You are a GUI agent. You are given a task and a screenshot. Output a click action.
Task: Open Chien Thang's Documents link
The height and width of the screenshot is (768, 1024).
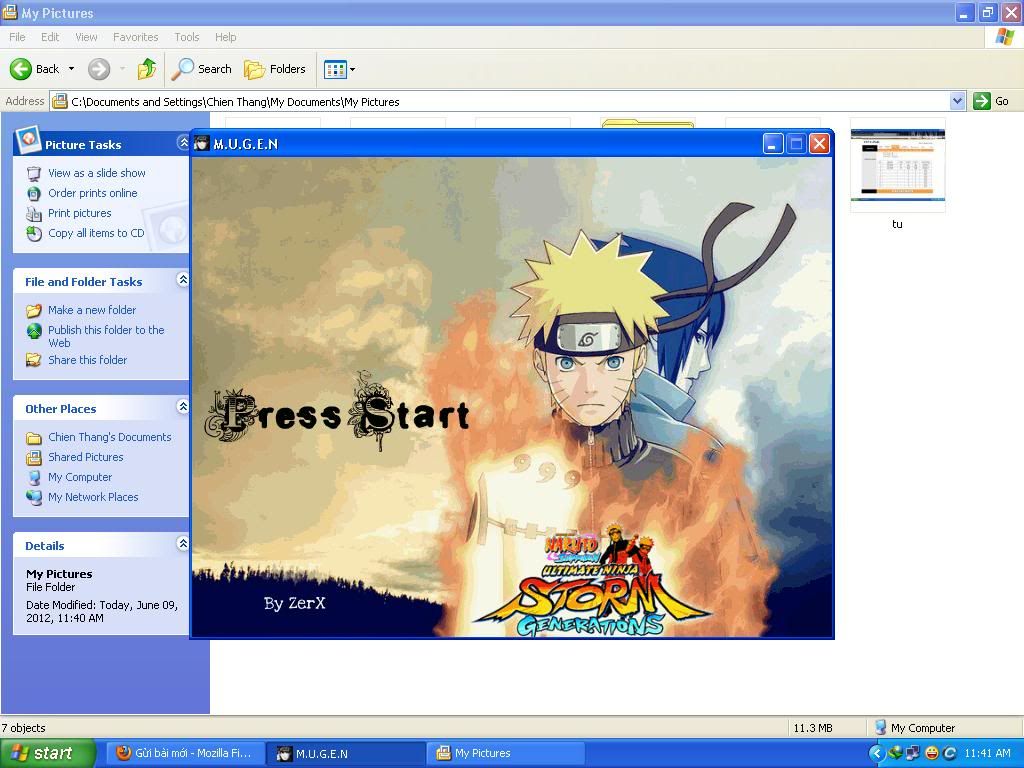click(110, 437)
